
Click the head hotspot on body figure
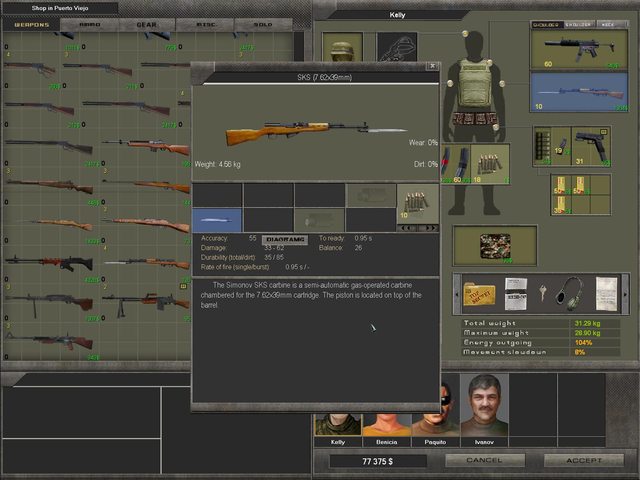465,33
